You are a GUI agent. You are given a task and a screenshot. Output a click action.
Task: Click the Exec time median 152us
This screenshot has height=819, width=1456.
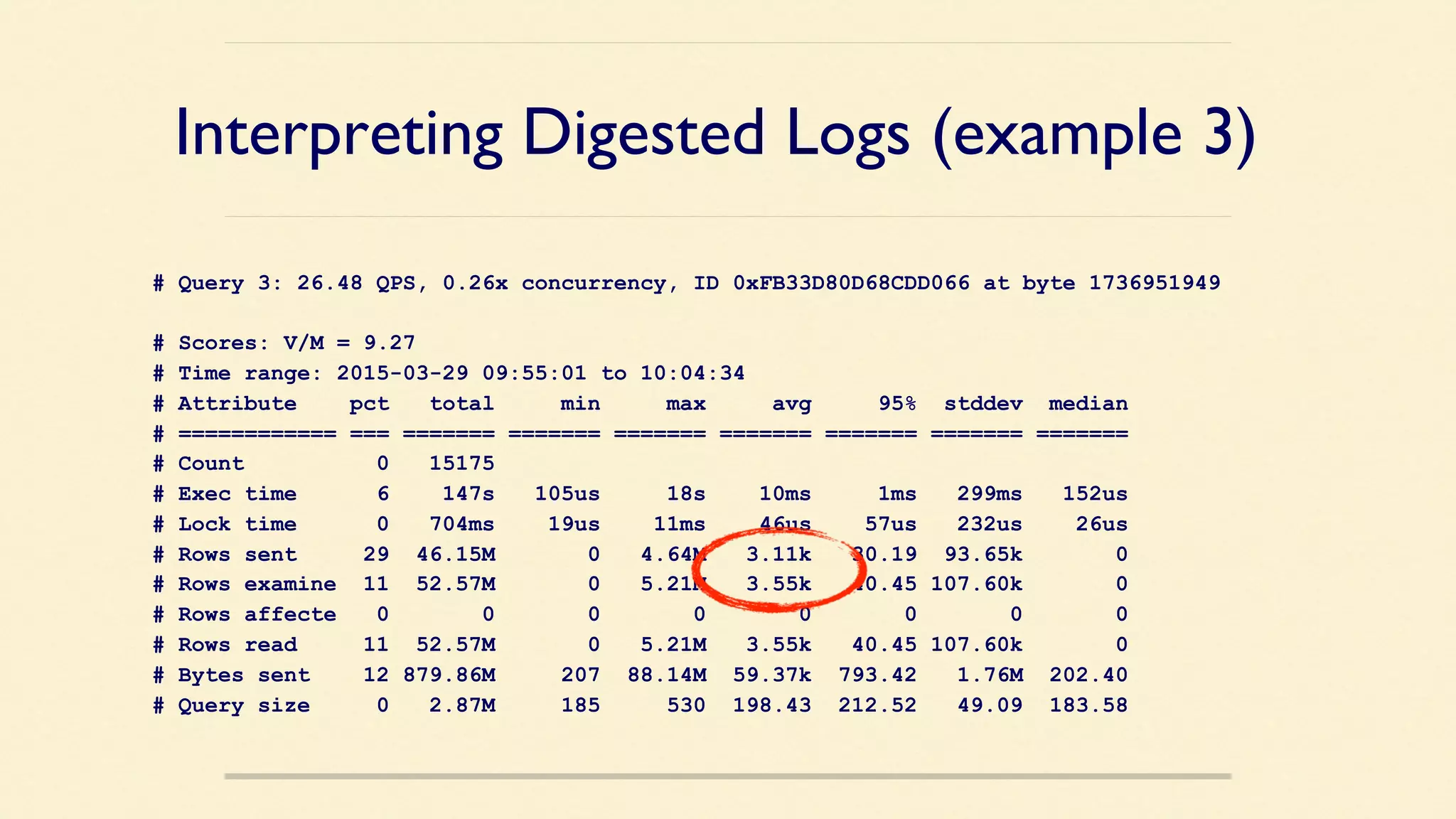click(x=1095, y=494)
